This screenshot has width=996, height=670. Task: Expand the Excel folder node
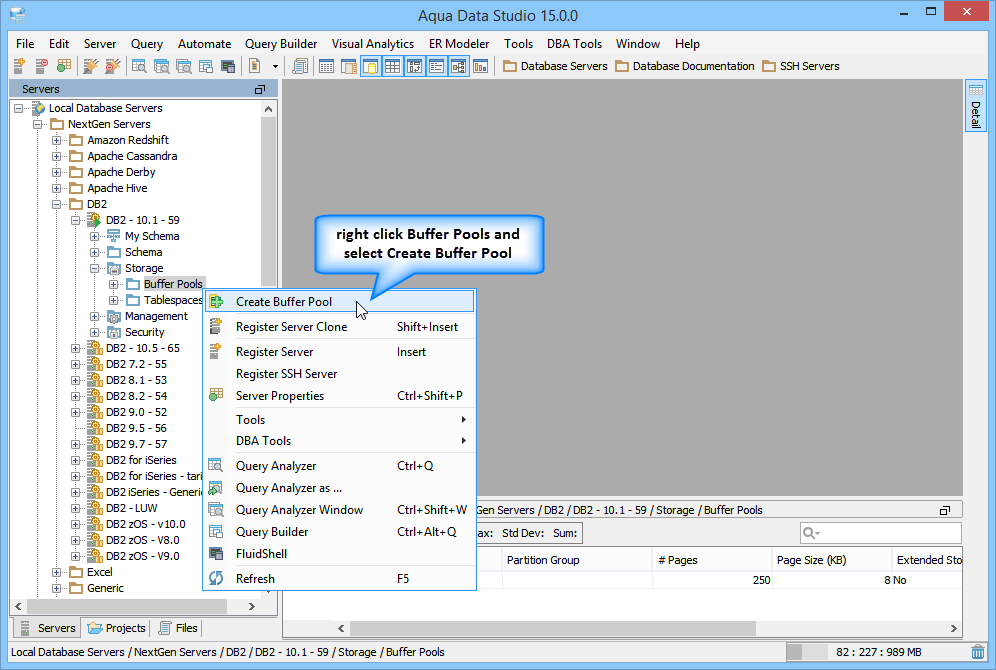[x=57, y=572]
